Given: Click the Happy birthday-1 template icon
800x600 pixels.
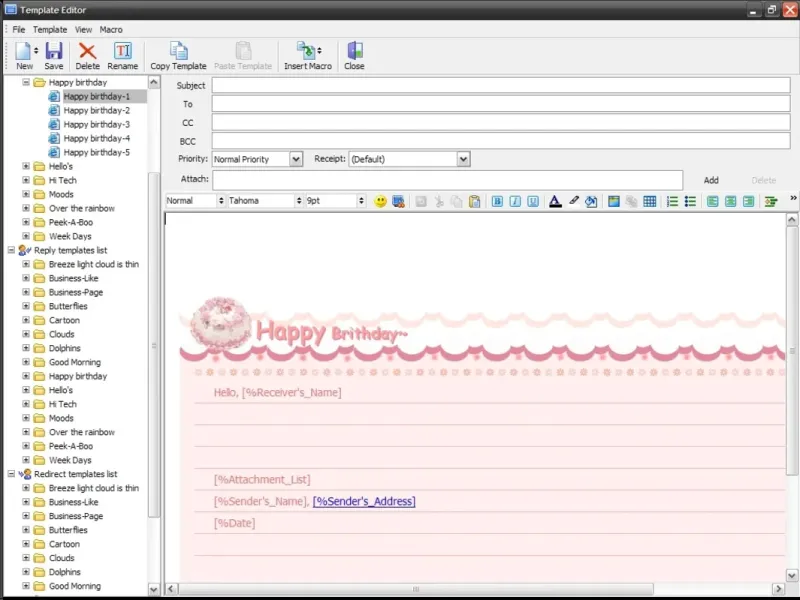Looking at the screenshot, I should coord(54,96).
